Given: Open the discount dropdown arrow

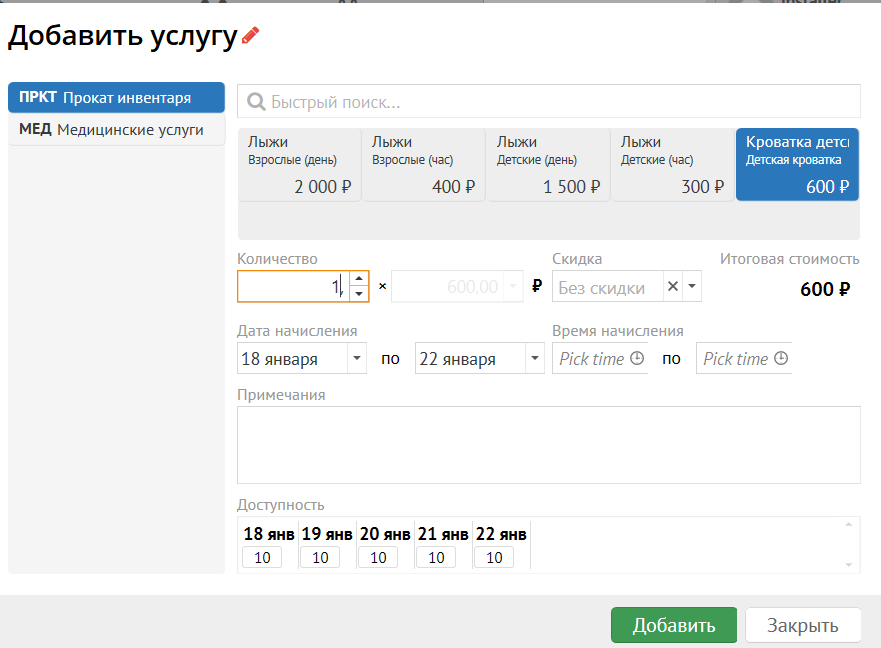Looking at the screenshot, I should tap(692, 287).
